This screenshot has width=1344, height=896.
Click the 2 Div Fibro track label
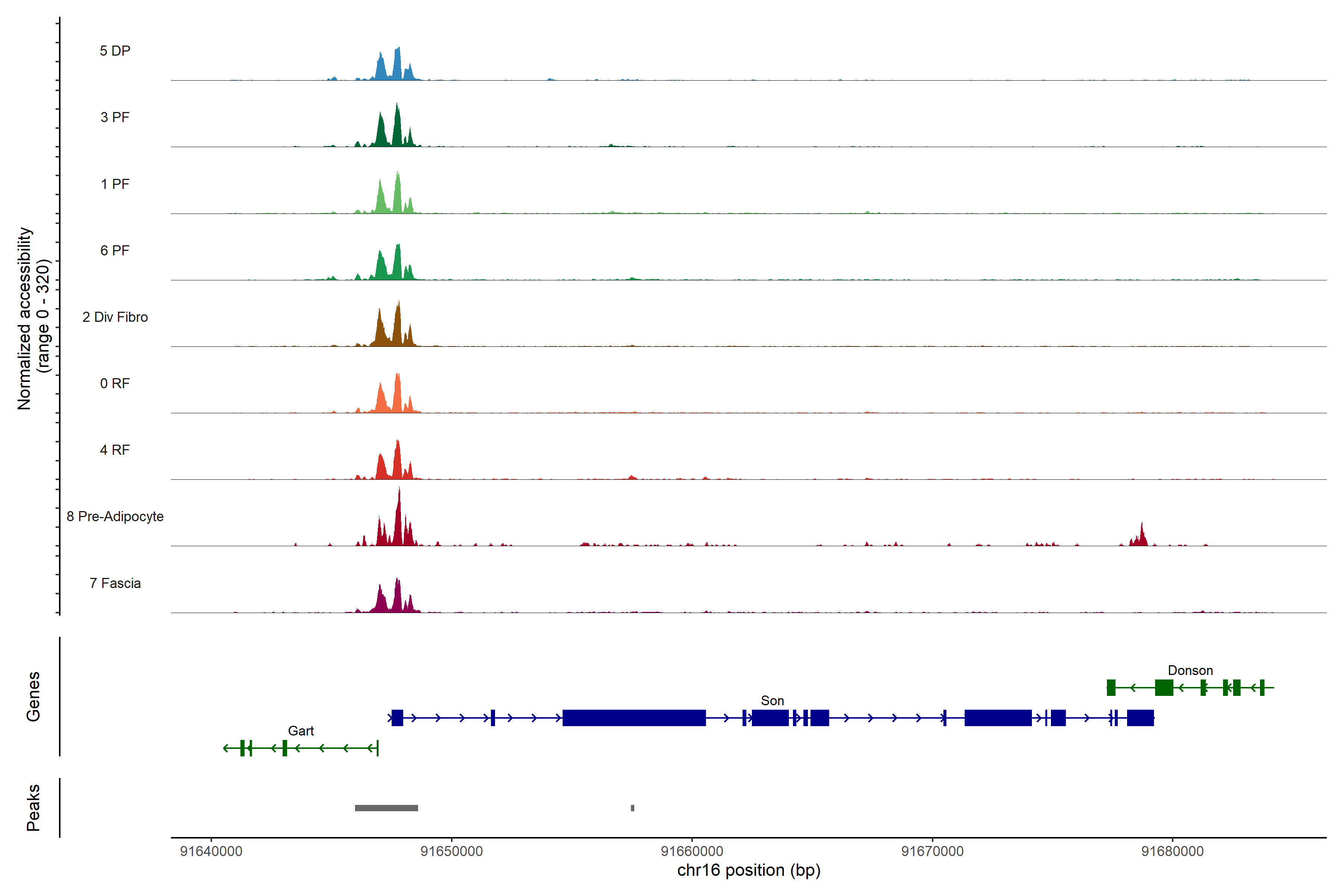115,317
